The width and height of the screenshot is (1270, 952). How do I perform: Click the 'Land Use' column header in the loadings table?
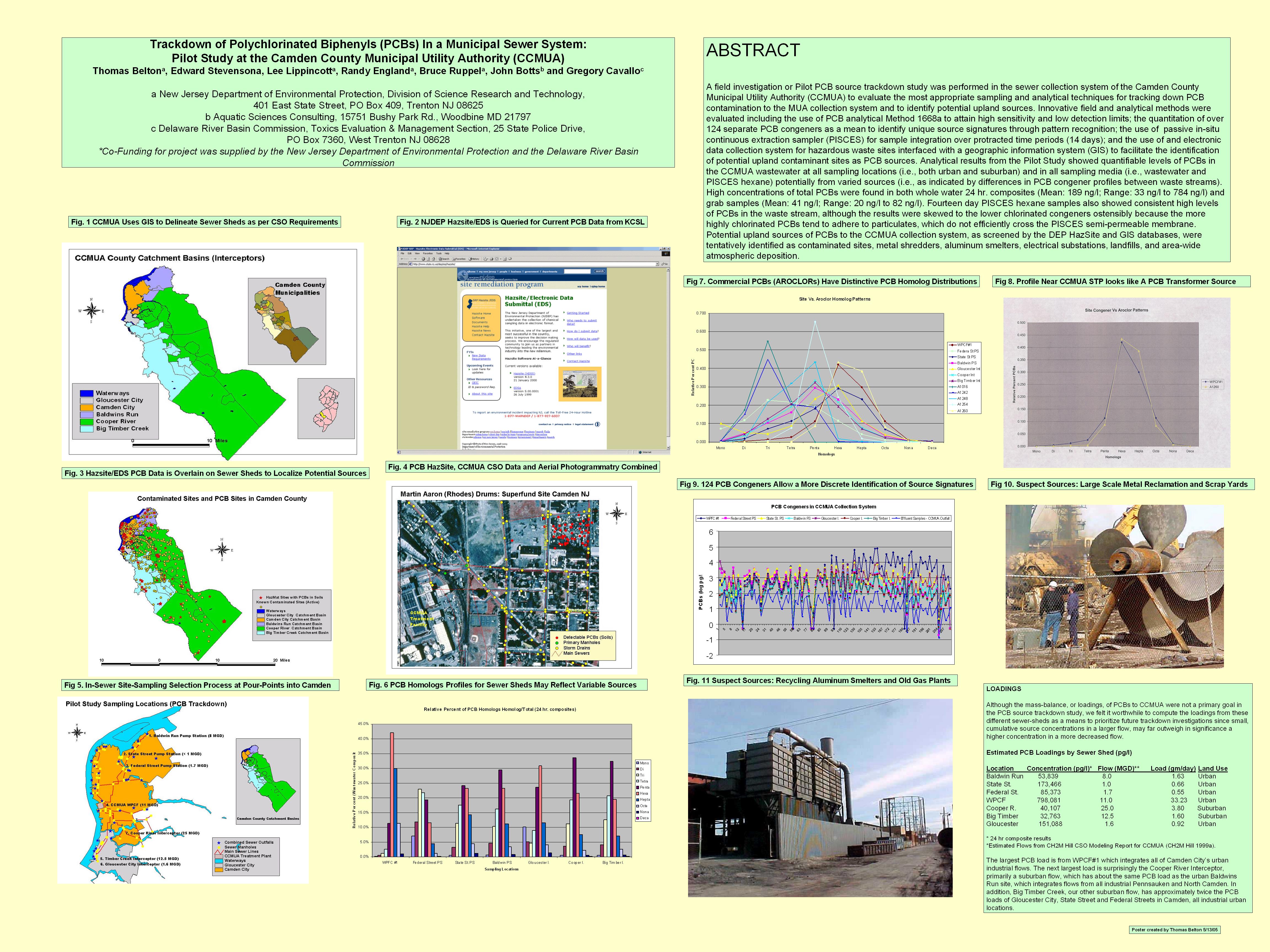(1213, 768)
